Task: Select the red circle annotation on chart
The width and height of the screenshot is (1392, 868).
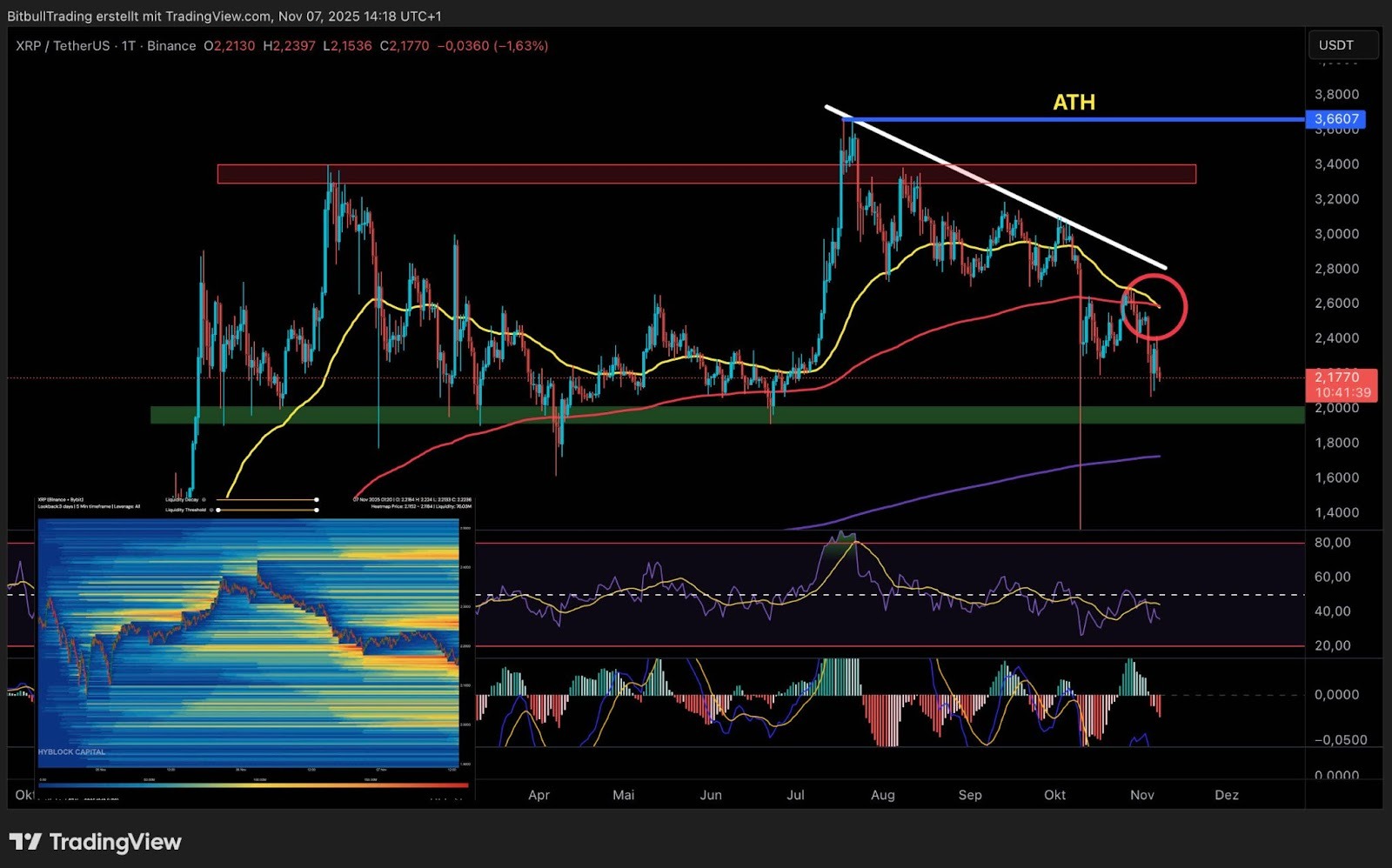Action: point(1154,277)
